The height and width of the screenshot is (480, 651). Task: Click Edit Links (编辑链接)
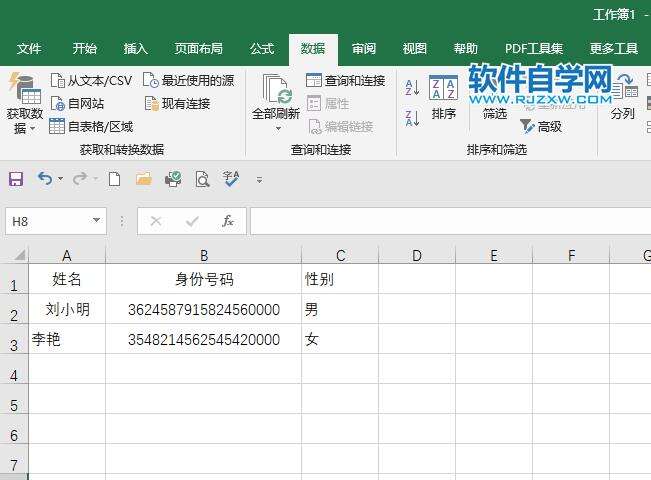(x=340, y=126)
